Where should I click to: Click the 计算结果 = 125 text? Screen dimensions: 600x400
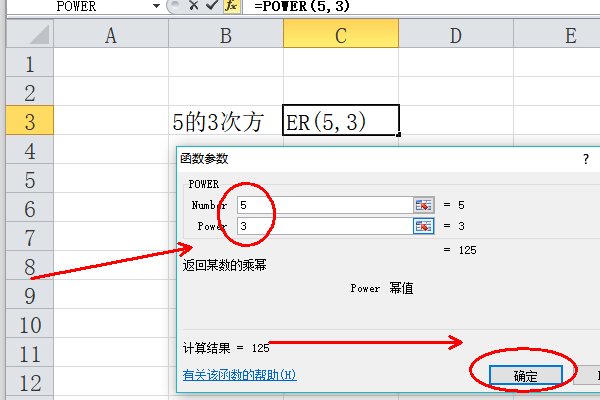226,348
